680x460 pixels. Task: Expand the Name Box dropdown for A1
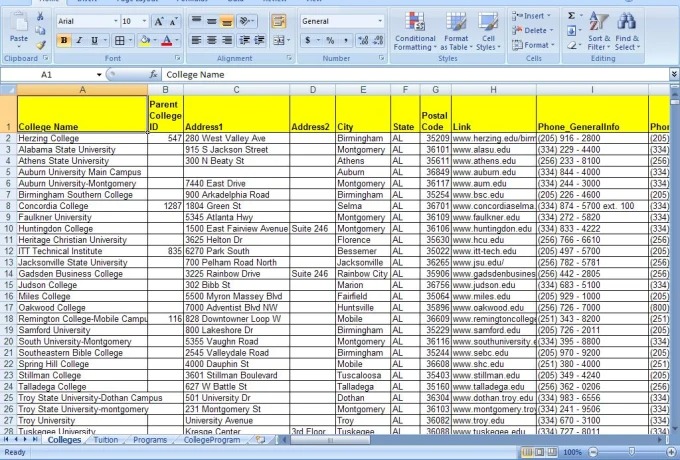98,75
